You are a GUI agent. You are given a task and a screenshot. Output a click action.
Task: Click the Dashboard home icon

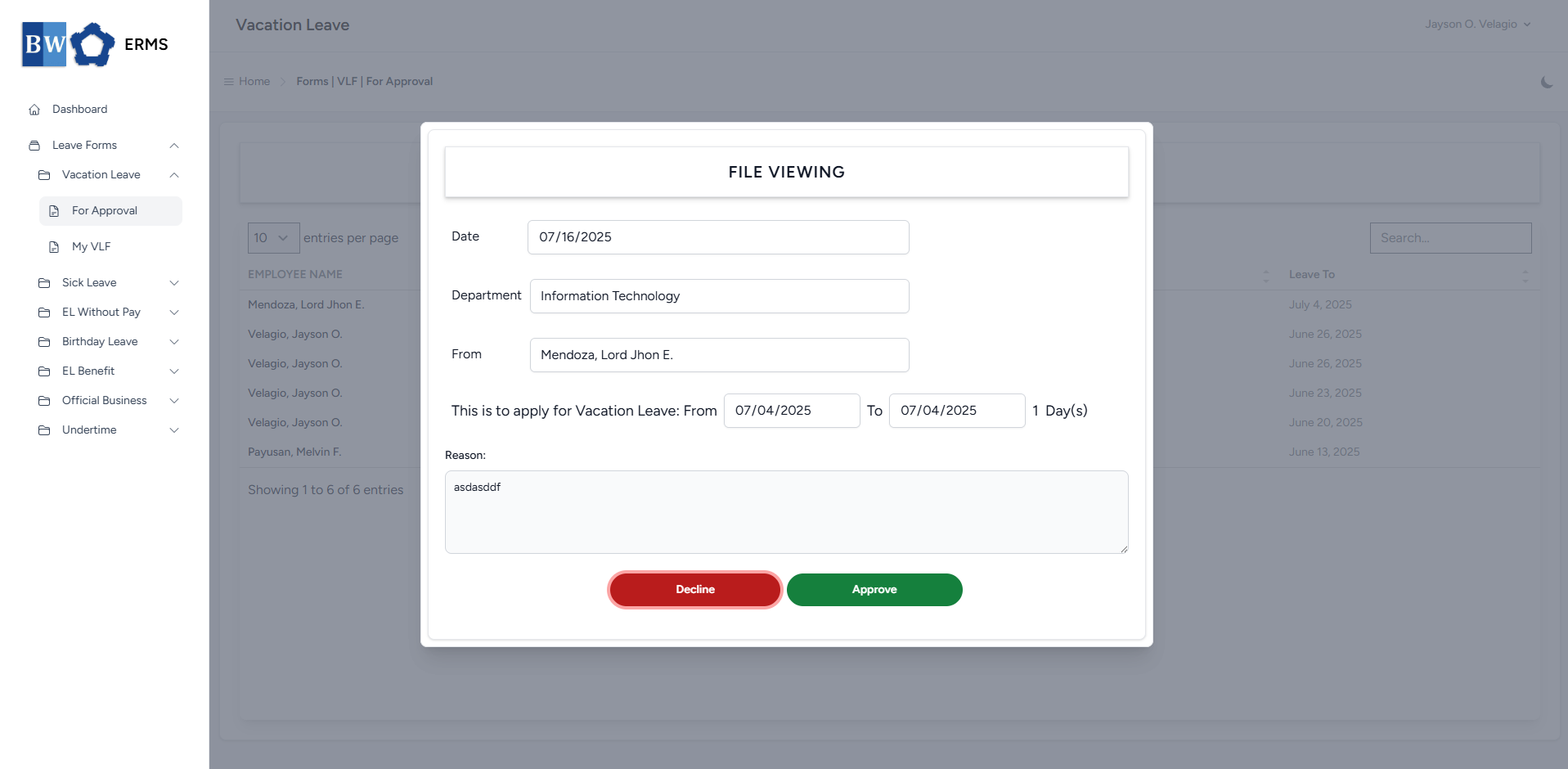(34, 110)
